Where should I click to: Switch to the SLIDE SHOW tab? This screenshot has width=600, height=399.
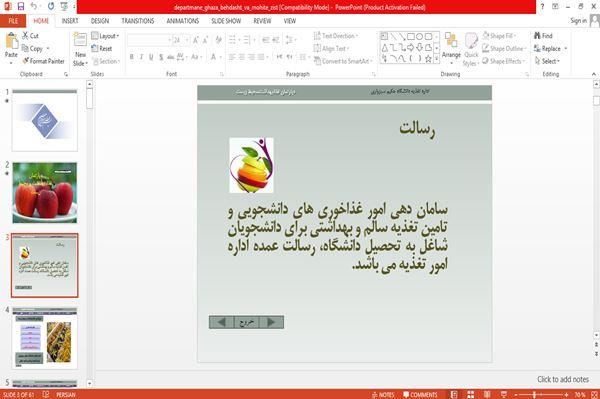tap(226, 21)
